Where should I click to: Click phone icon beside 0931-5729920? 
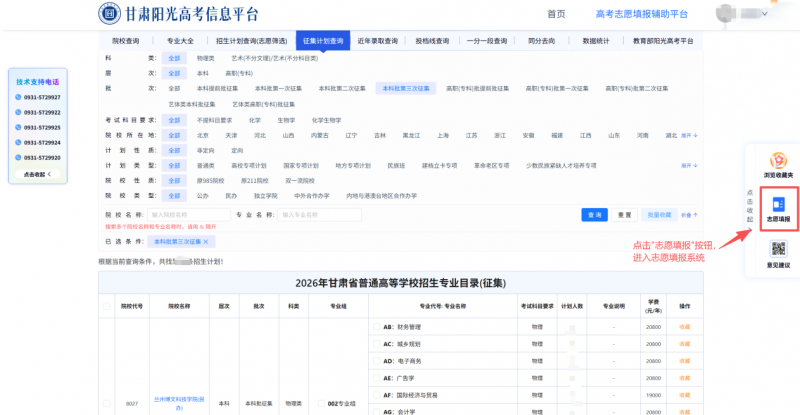pos(18,157)
